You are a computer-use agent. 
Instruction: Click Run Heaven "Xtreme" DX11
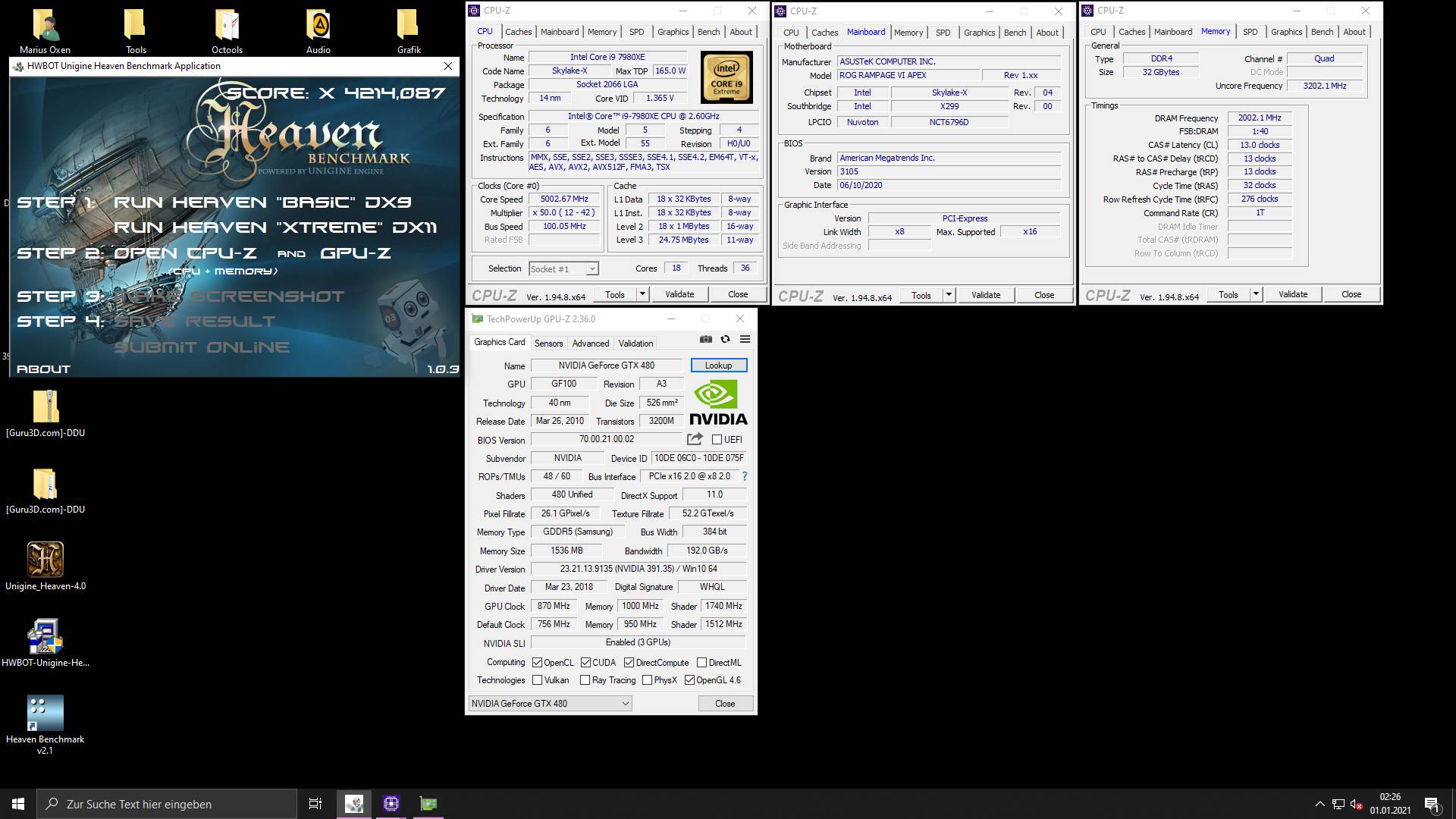point(275,227)
